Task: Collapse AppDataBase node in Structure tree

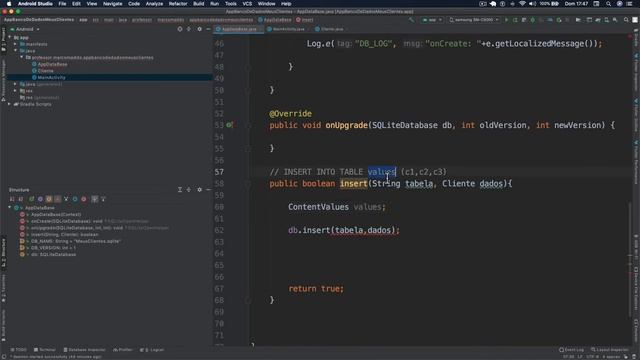Action: point(9,208)
